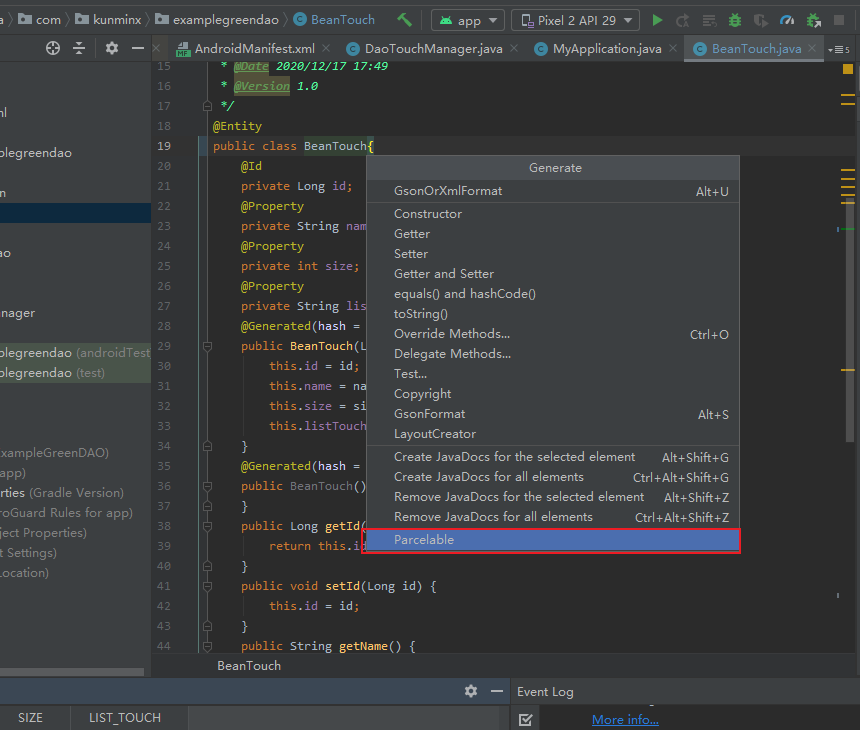The image size is (860, 730).
Task: Close the BeanTouch.java tab
Action: [812, 48]
